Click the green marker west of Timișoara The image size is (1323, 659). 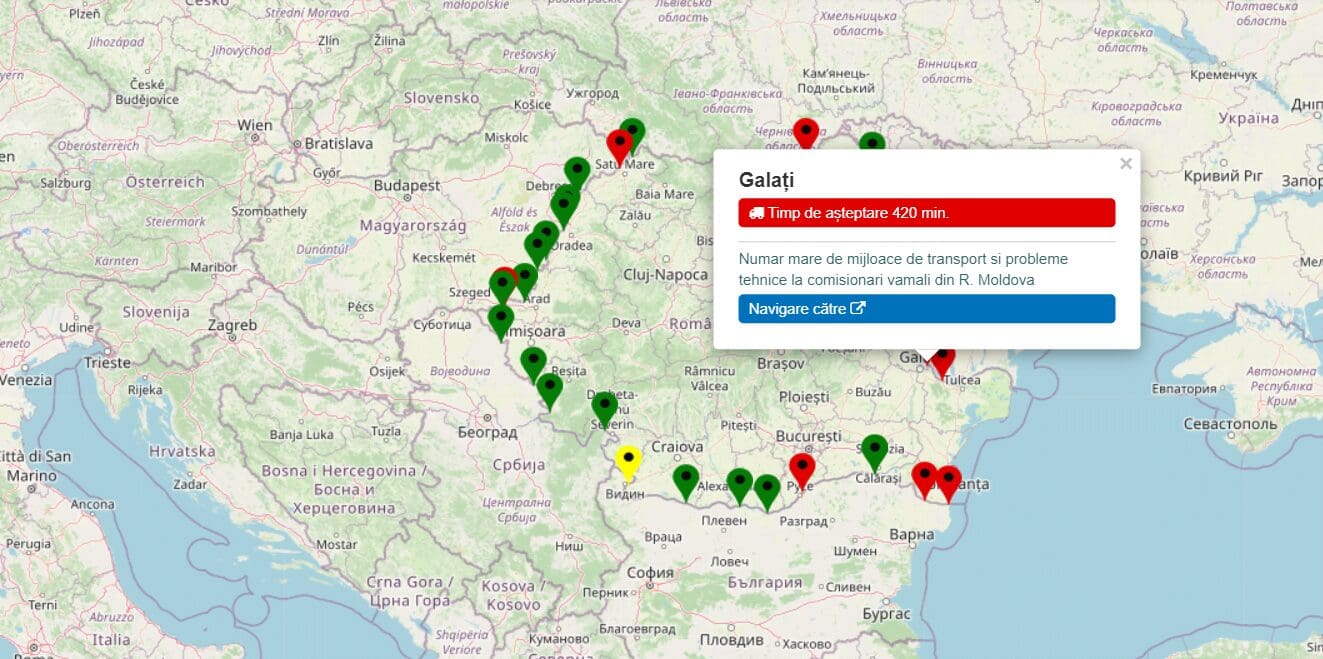[x=501, y=320]
